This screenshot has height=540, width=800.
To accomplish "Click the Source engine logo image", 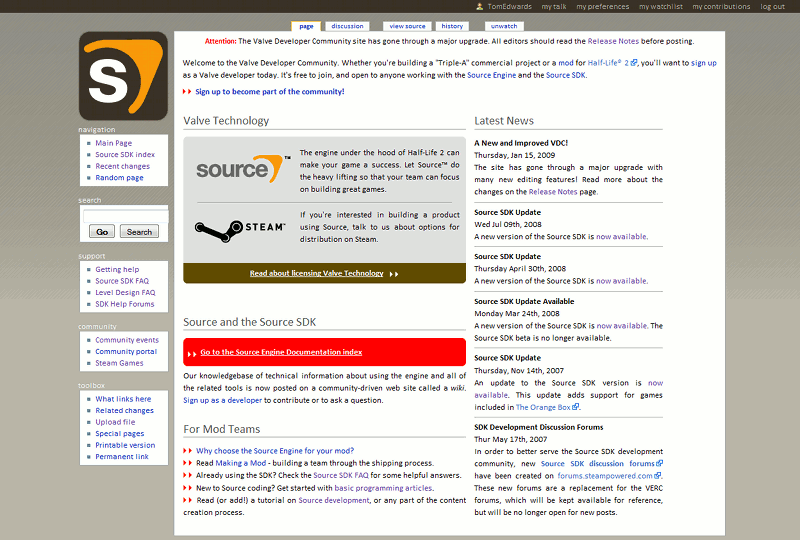I will tap(243, 169).
